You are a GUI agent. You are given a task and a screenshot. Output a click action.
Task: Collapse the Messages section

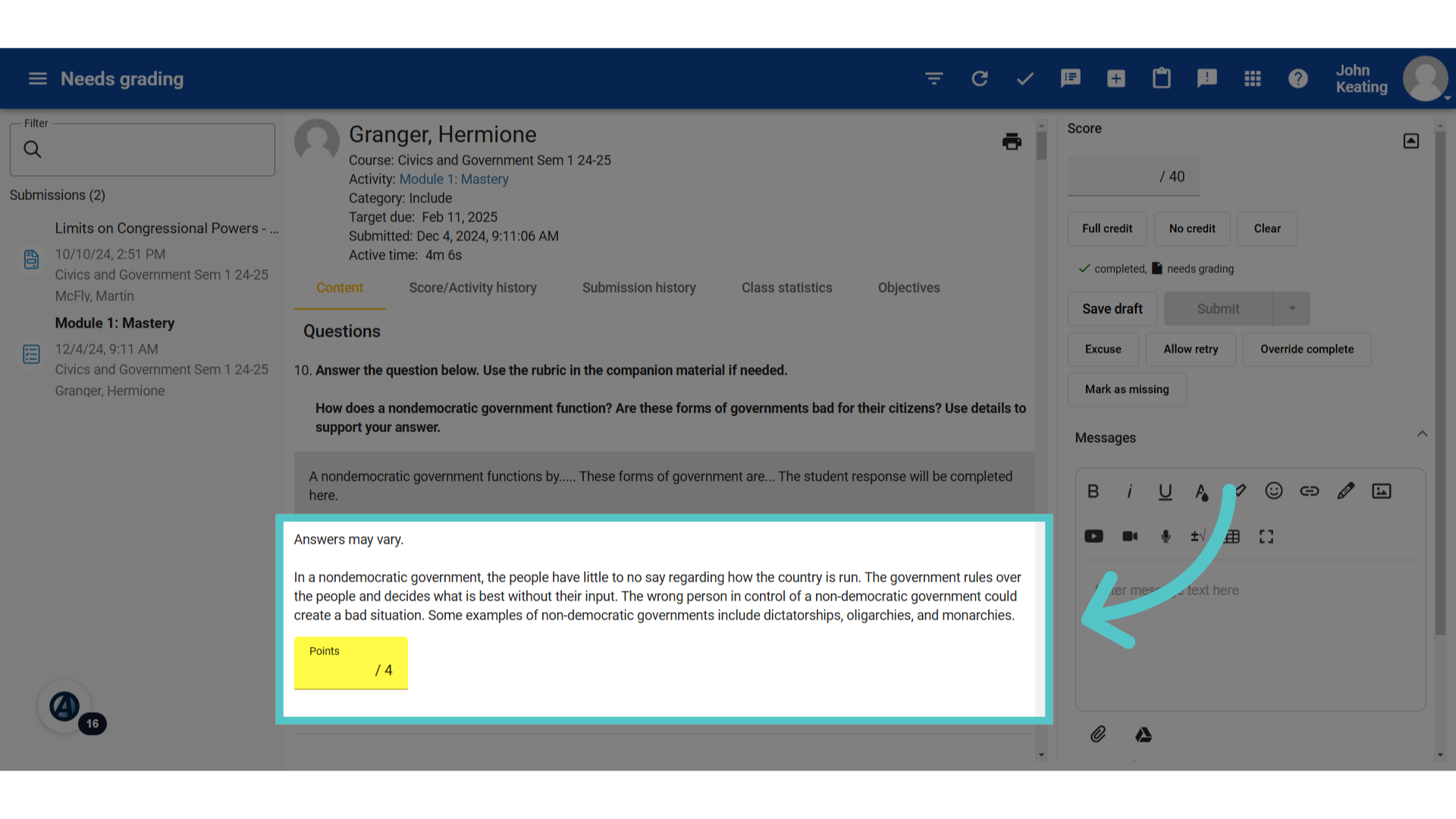1422,435
